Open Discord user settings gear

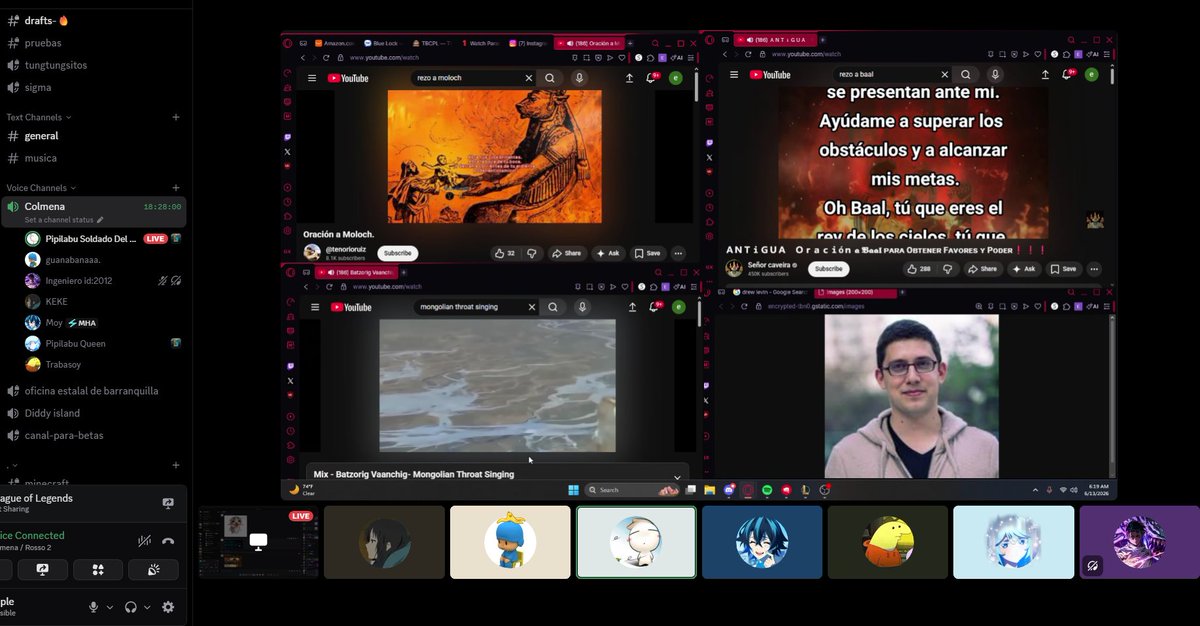click(168, 607)
